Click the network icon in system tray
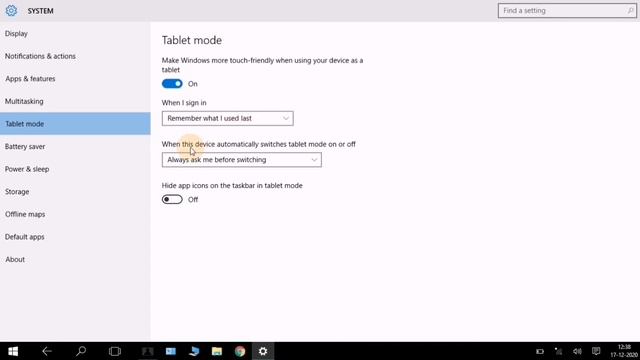640x360 pixels. coord(558,351)
